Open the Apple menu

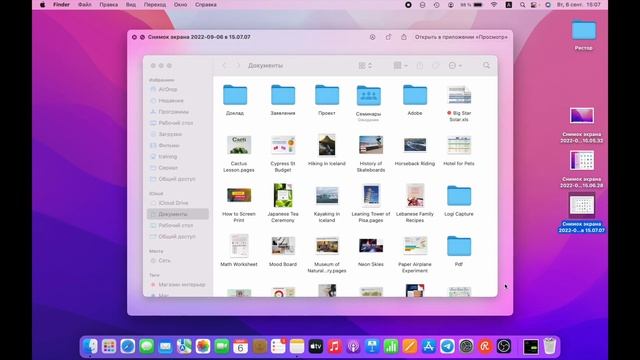click(x=42, y=4)
